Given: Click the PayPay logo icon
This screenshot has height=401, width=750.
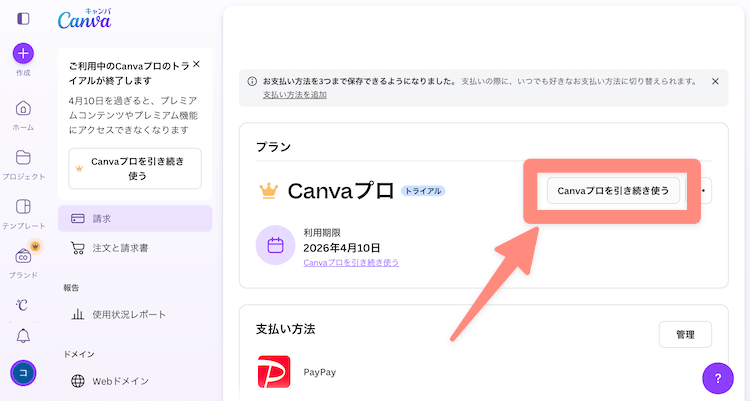Looking at the screenshot, I should [274, 372].
